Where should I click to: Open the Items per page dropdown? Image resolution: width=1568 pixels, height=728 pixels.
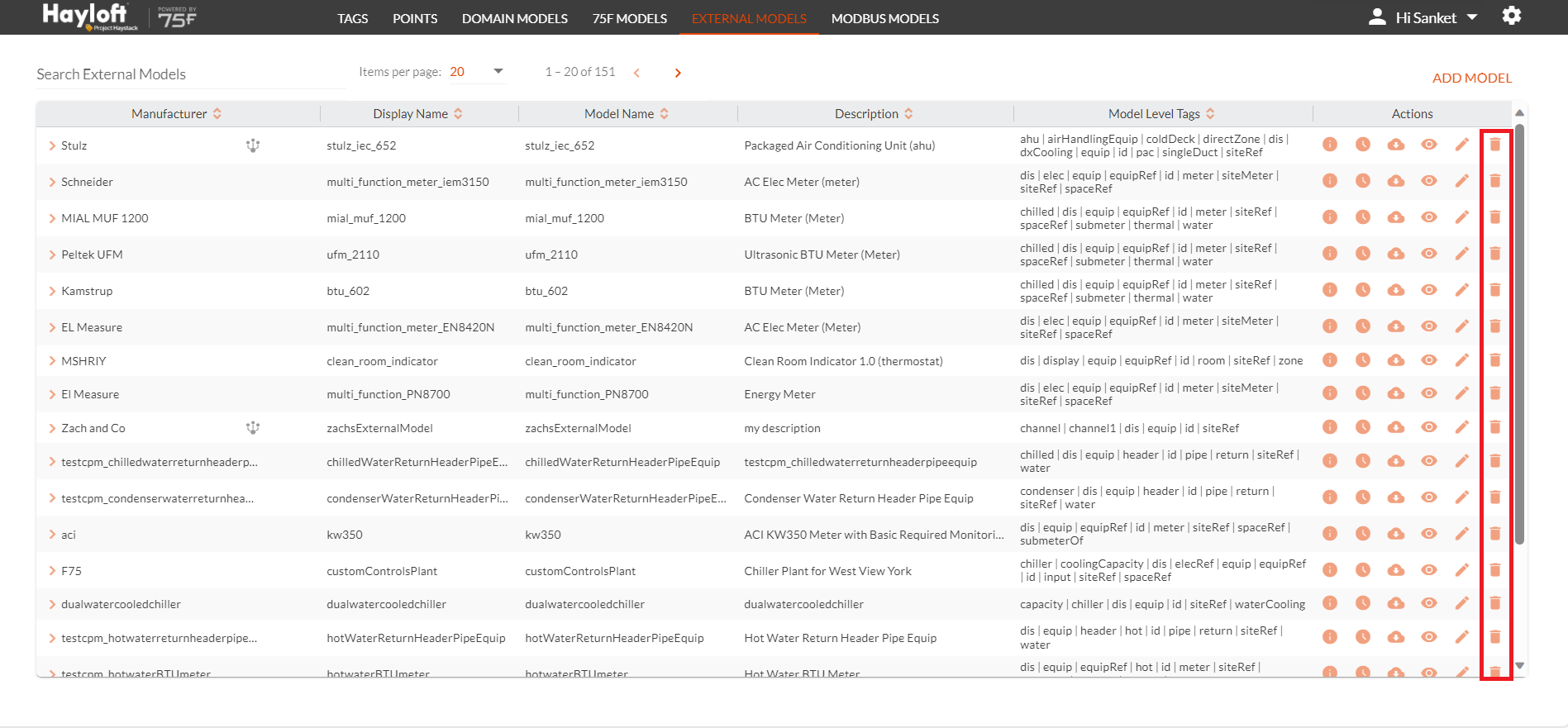click(x=477, y=72)
